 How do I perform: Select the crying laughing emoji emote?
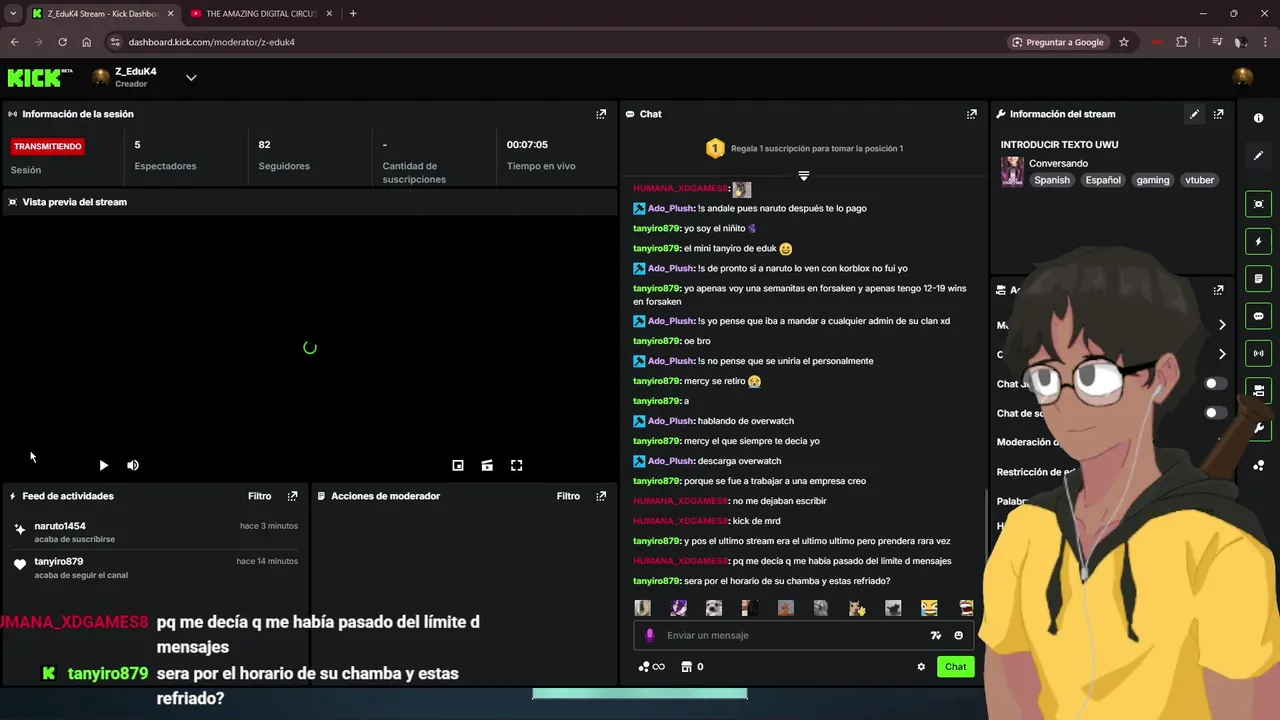[929, 608]
